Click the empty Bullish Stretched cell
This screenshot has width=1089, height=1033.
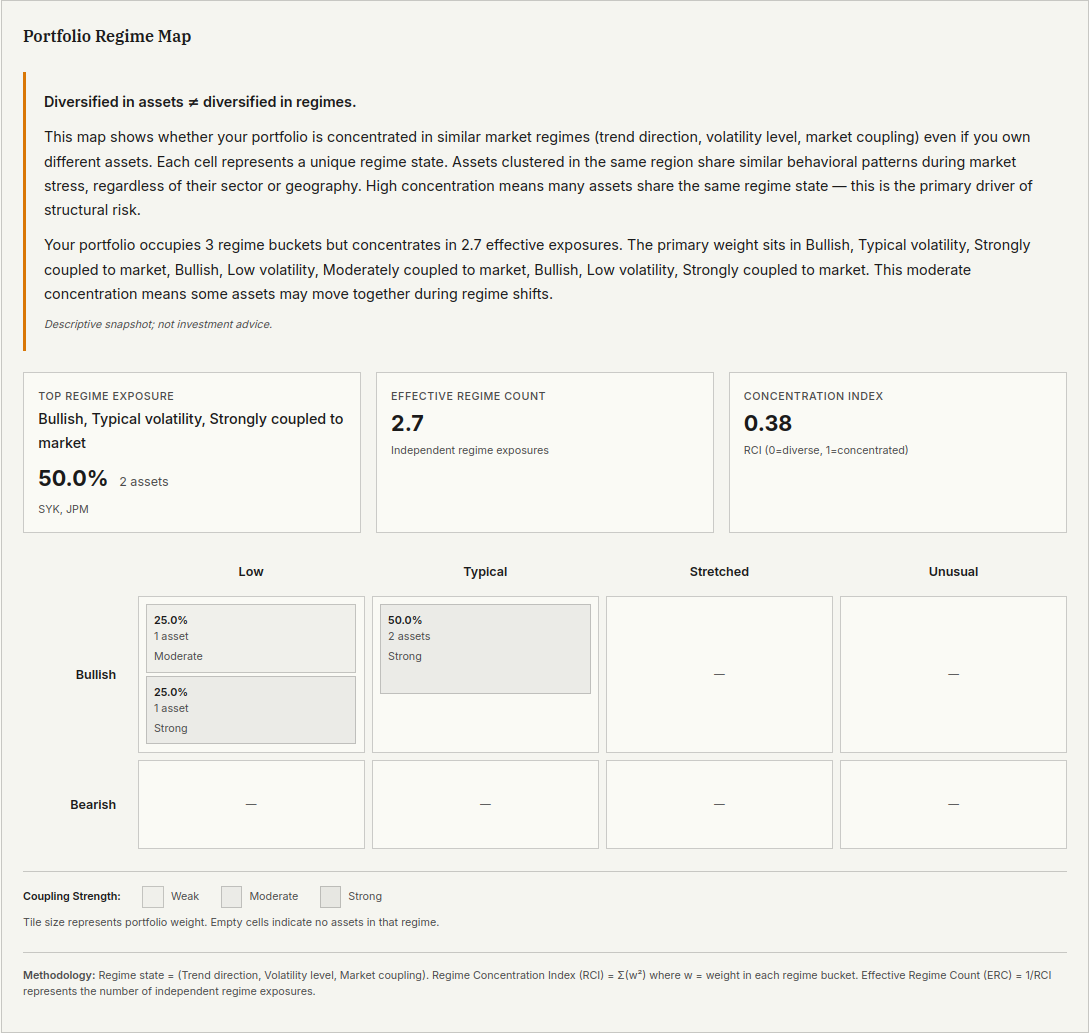coord(719,675)
